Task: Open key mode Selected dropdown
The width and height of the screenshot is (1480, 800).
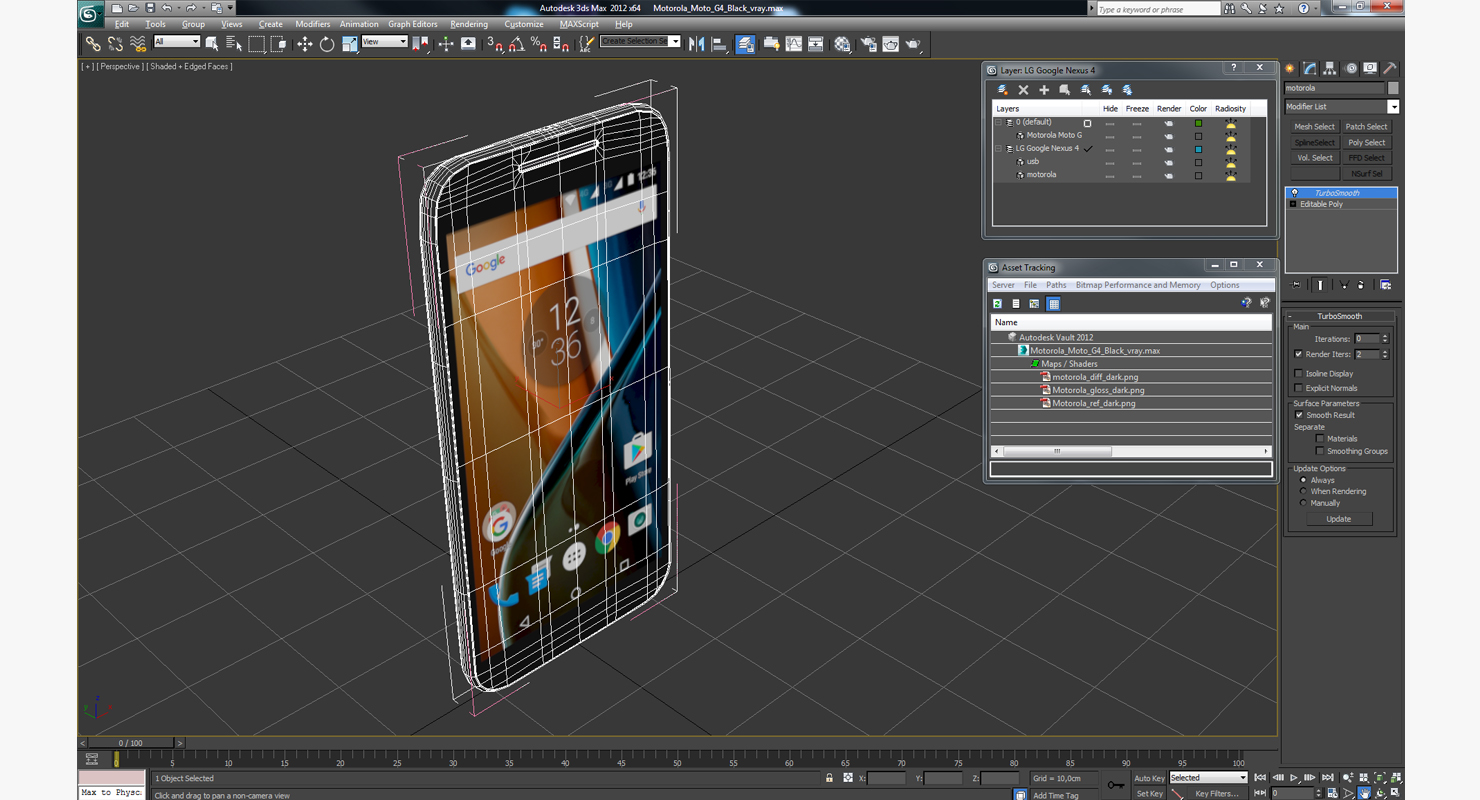Action: pyautogui.click(x=1209, y=778)
